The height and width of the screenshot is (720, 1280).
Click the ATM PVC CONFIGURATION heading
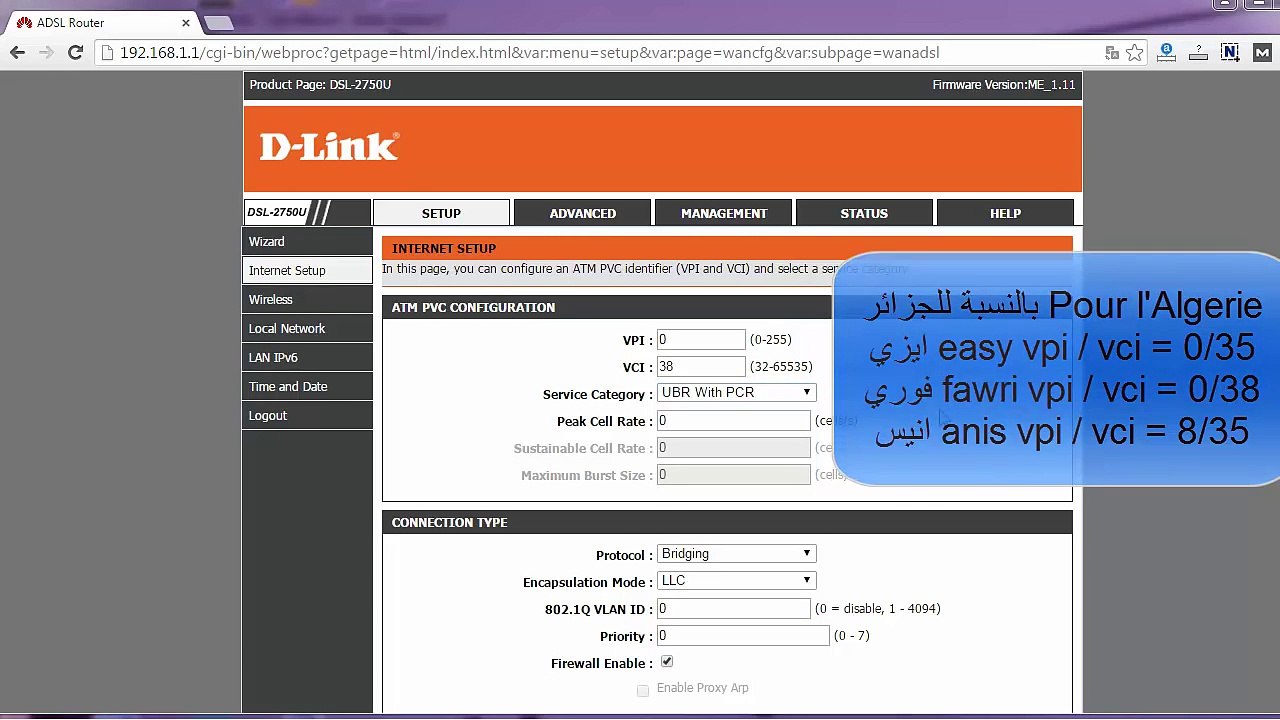[473, 307]
